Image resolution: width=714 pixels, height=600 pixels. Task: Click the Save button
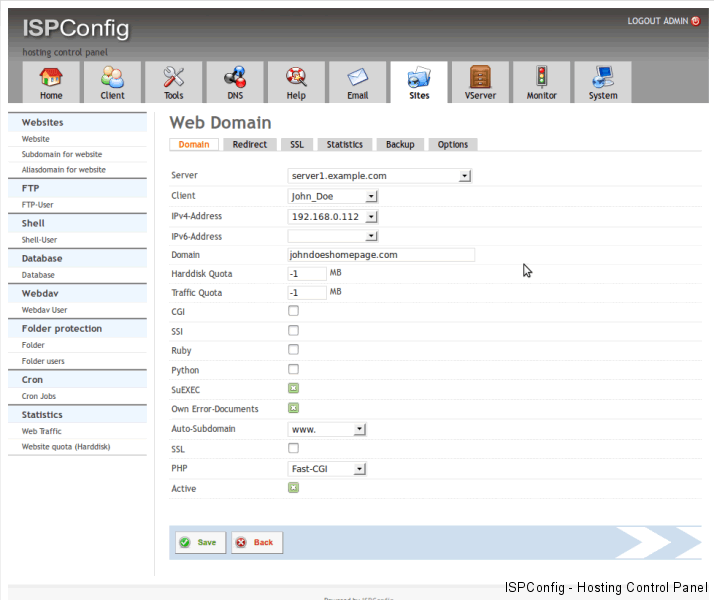200,542
